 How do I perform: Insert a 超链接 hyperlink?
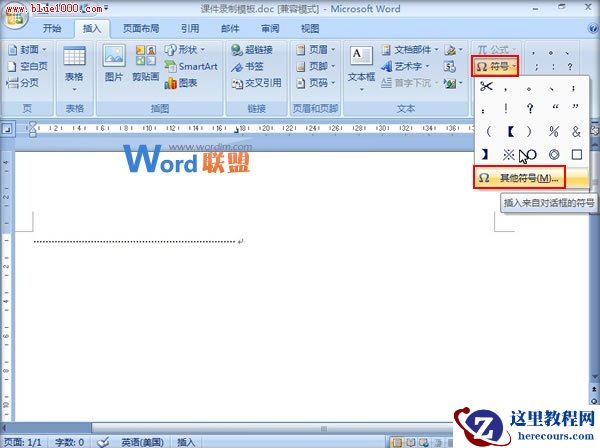tap(253, 50)
